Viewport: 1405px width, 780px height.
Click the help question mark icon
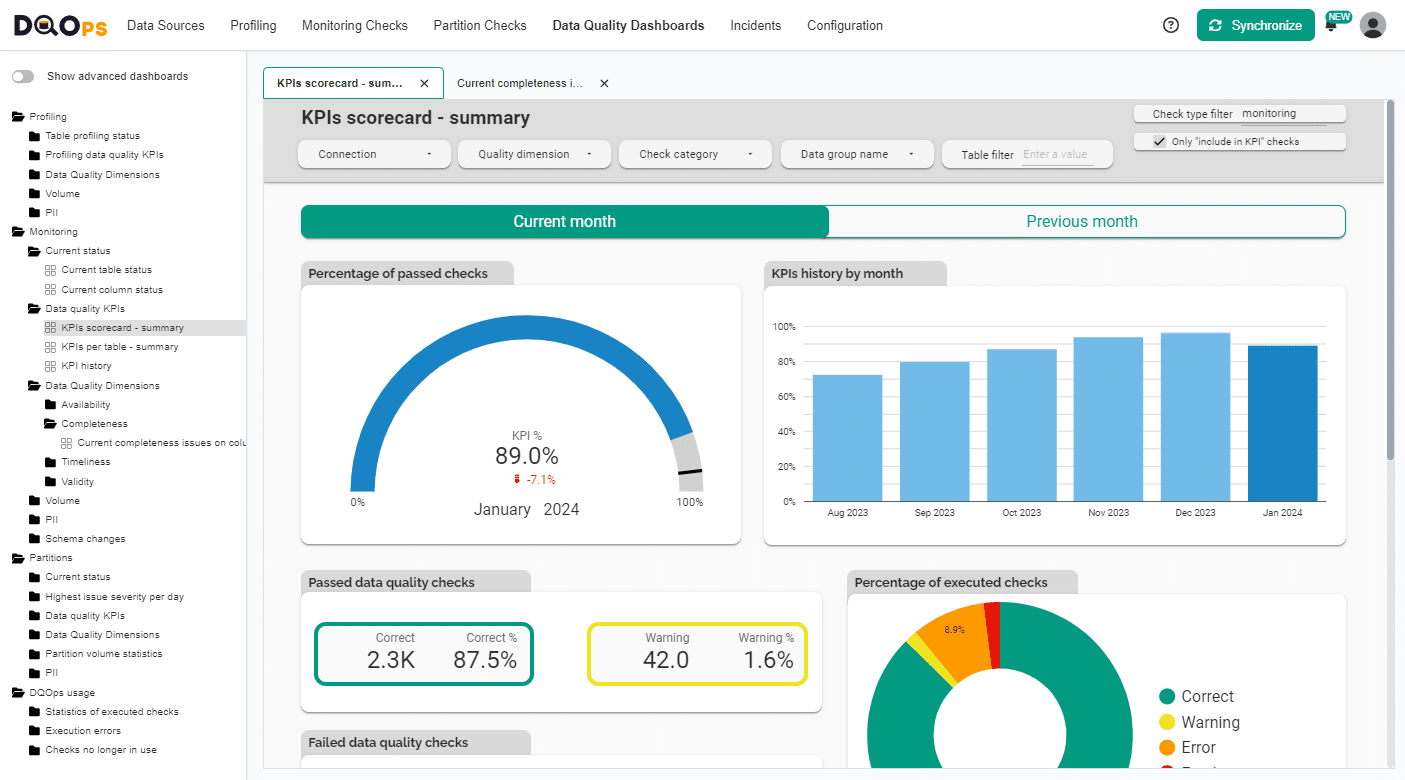[1171, 26]
